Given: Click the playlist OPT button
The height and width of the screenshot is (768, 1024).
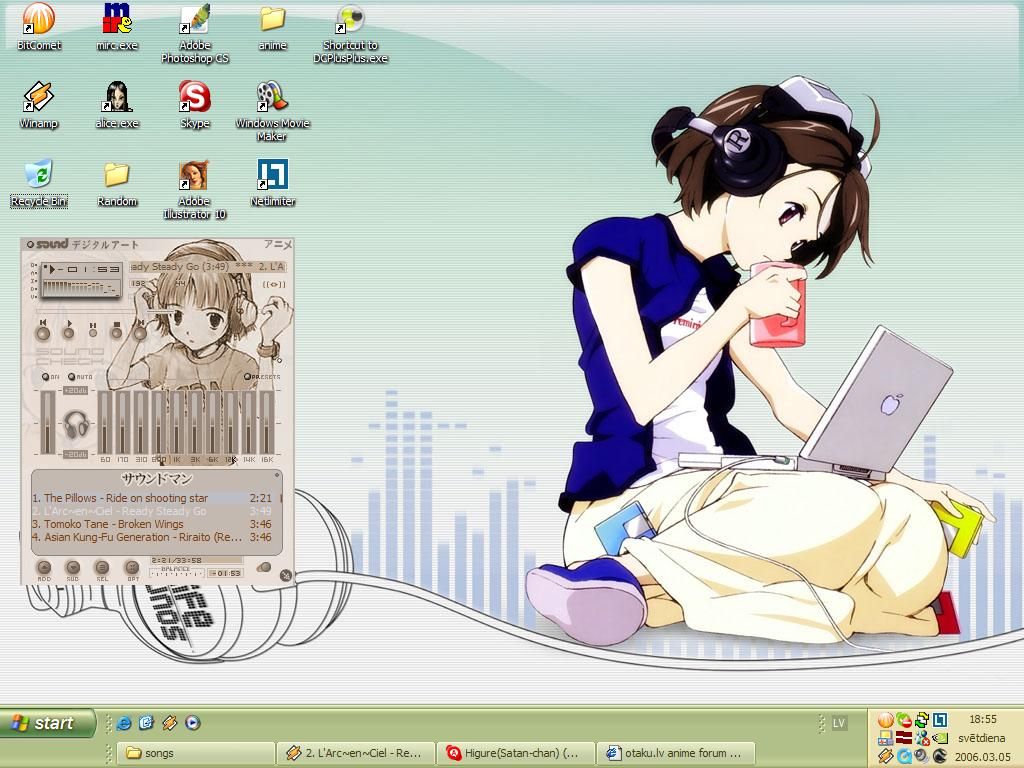Looking at the screenshot, I should pyautogui.click(x=133, y=569).
